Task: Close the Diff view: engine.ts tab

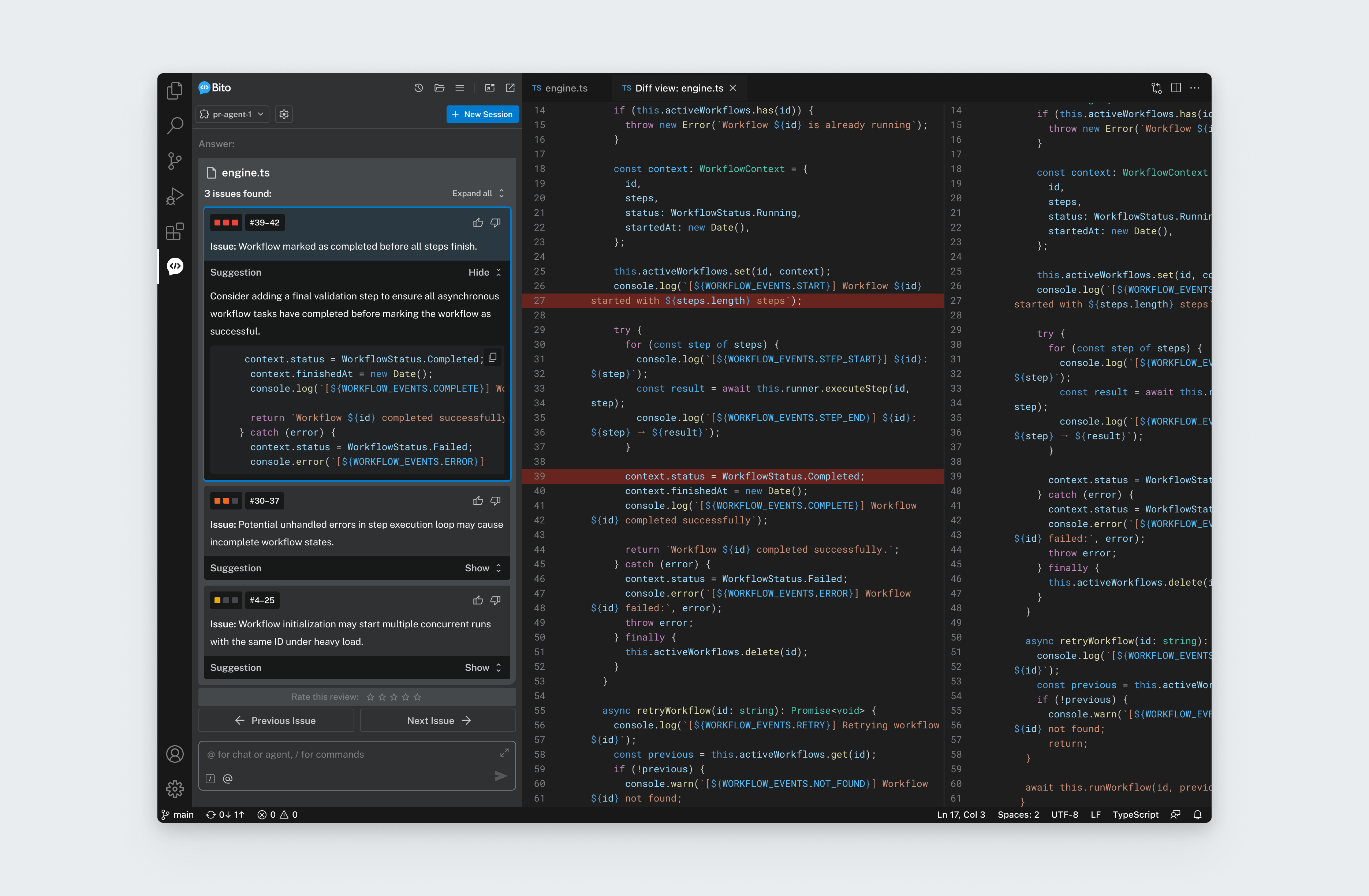Action: (732, 88)
